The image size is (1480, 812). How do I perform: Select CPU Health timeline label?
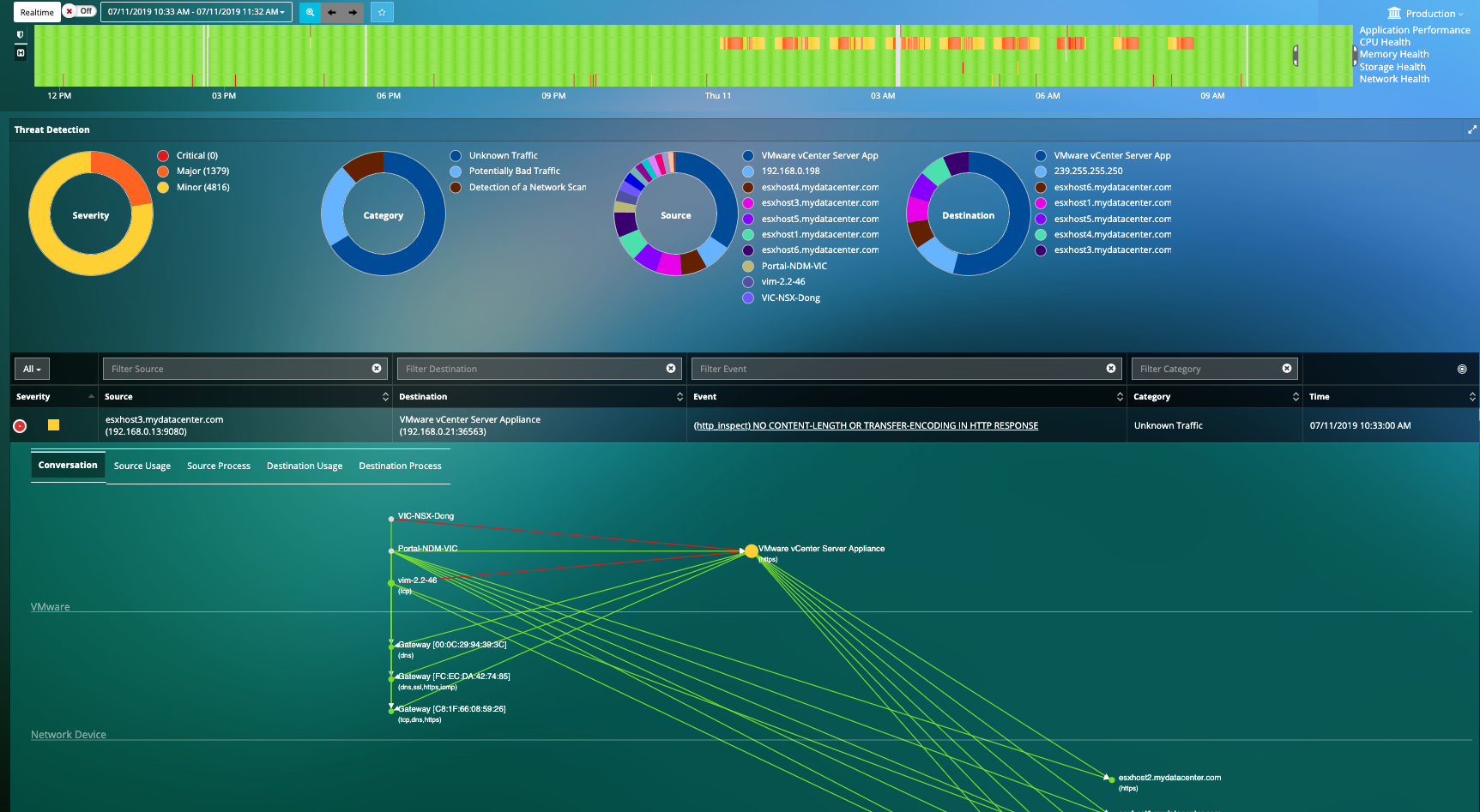point(1385,42)
